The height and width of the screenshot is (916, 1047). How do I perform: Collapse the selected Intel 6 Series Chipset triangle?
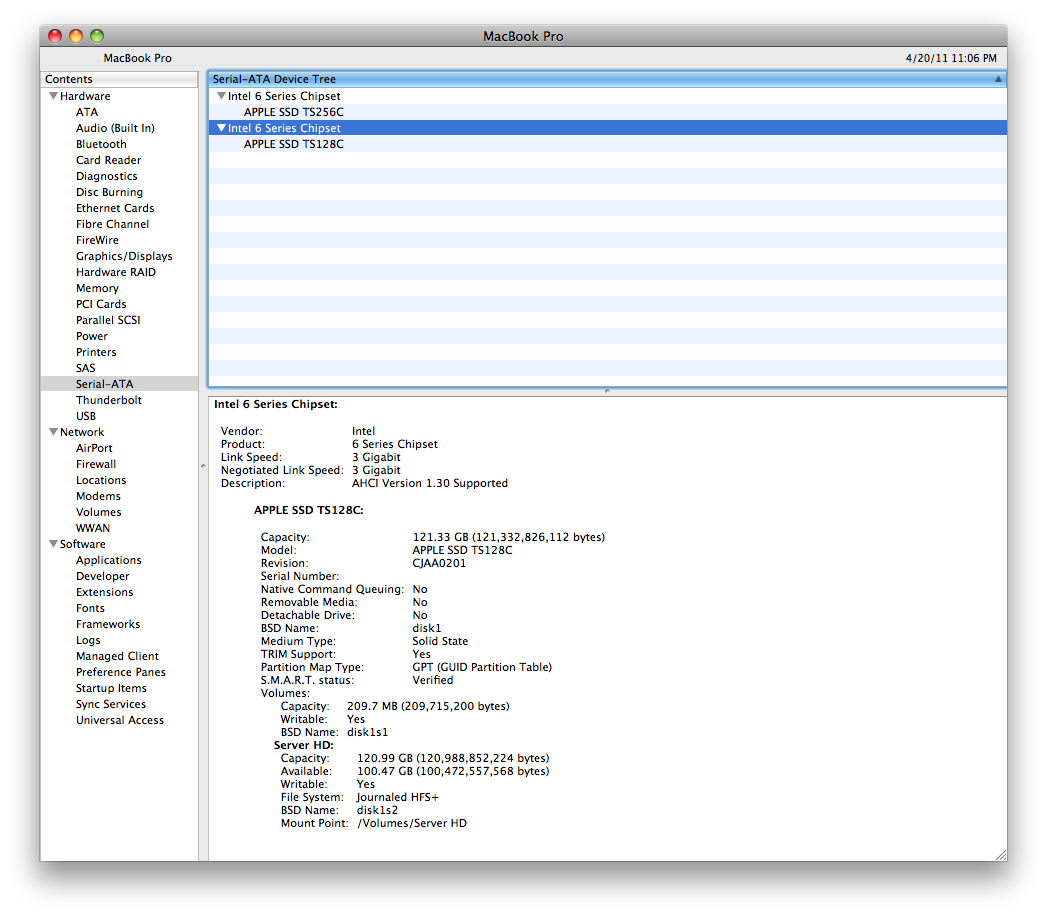pyautogui.click(x=221, y=128)
